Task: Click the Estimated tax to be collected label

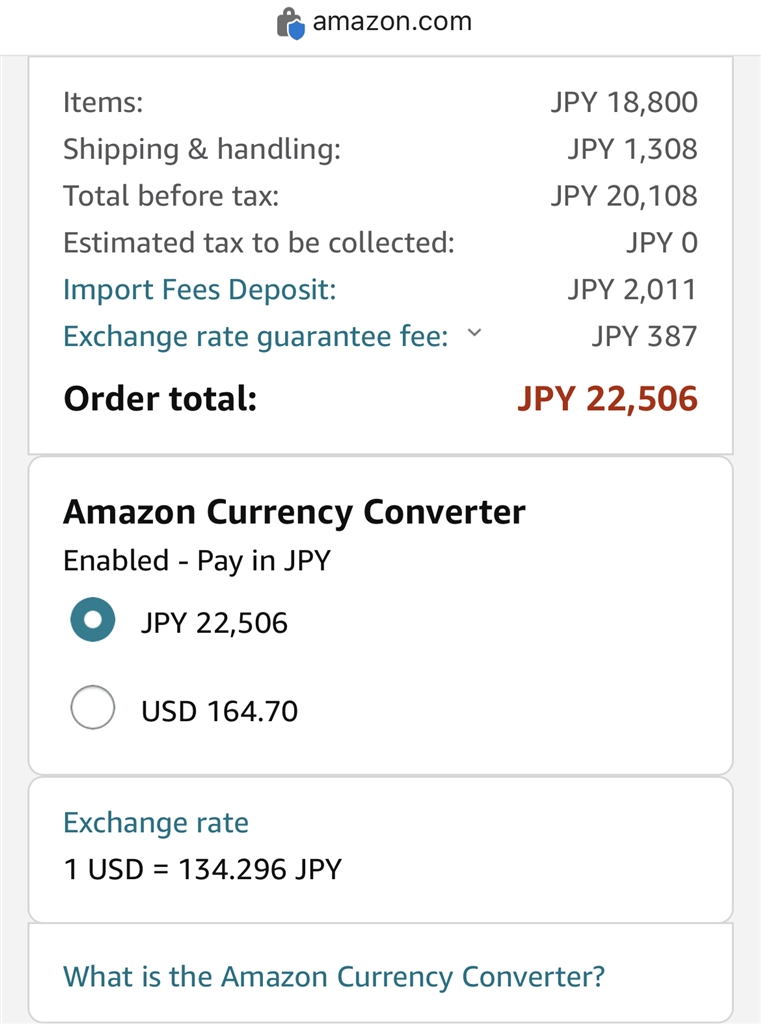Action: point(258,243)
